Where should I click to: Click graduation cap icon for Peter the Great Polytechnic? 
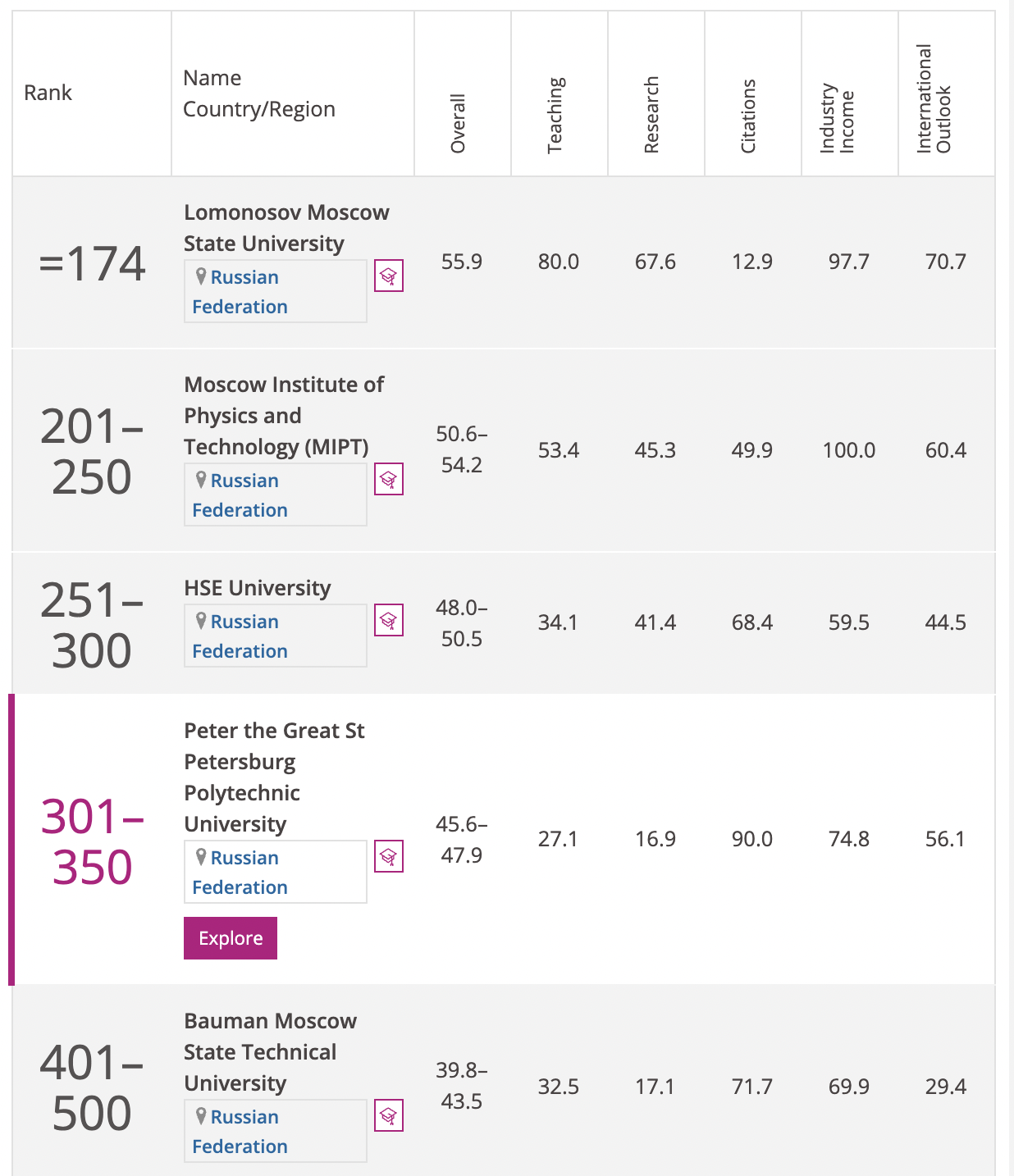click(389, 857)
